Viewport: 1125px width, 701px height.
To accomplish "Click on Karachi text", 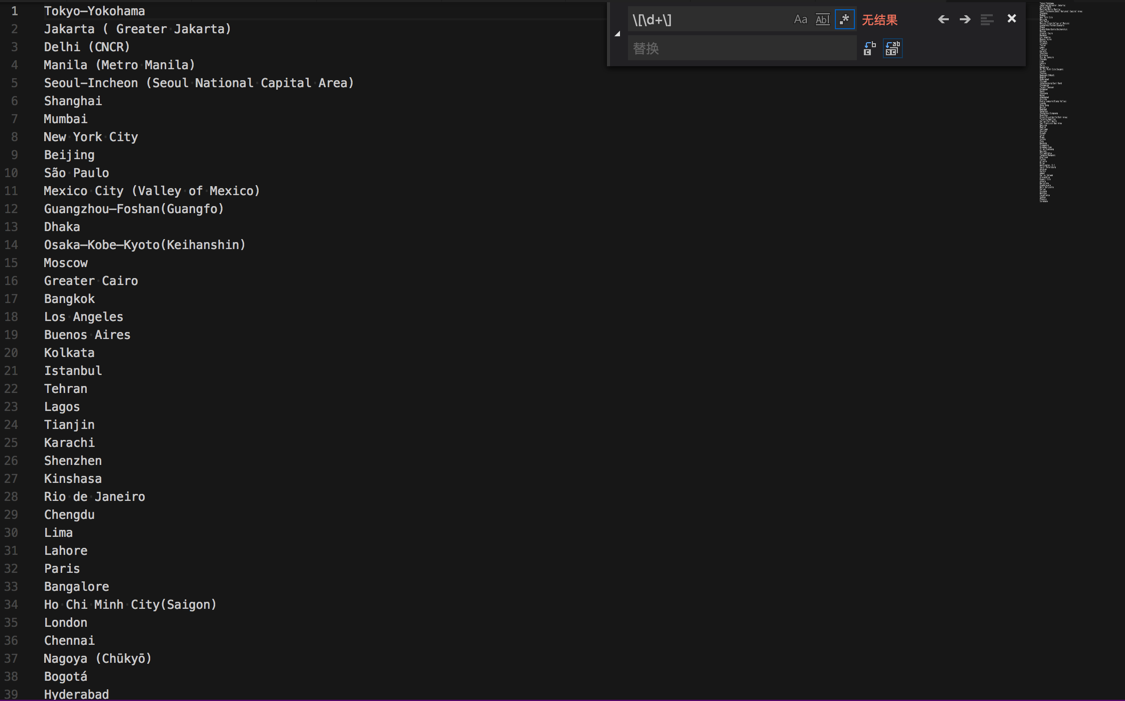I will click(x=69, y=442).
